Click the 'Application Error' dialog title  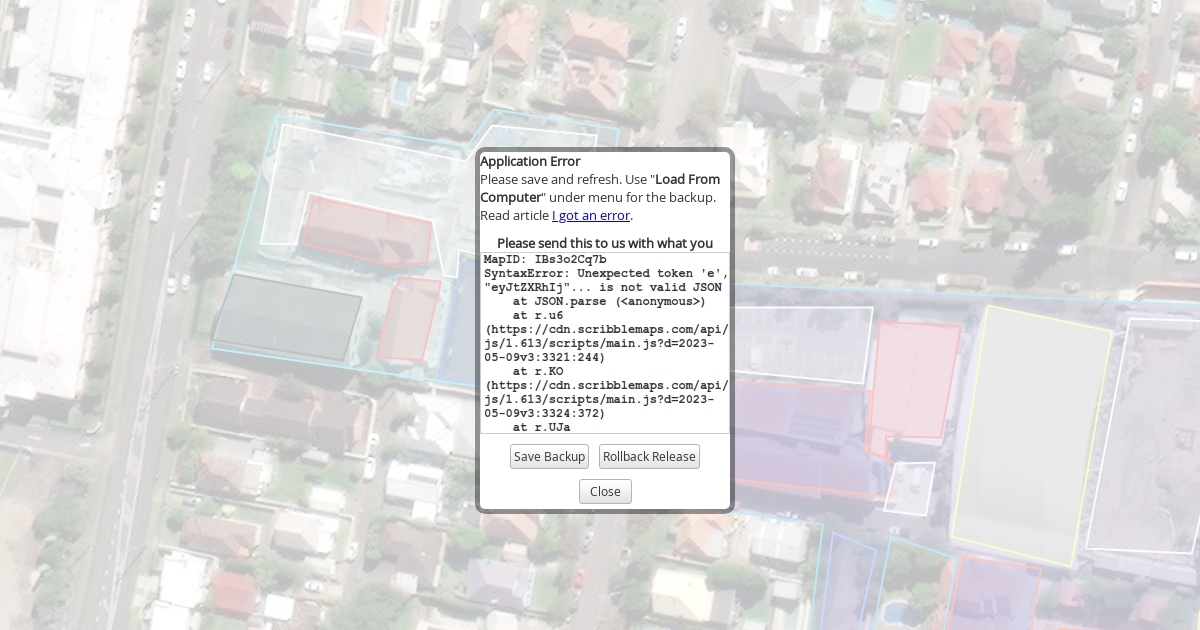(530, 161)
